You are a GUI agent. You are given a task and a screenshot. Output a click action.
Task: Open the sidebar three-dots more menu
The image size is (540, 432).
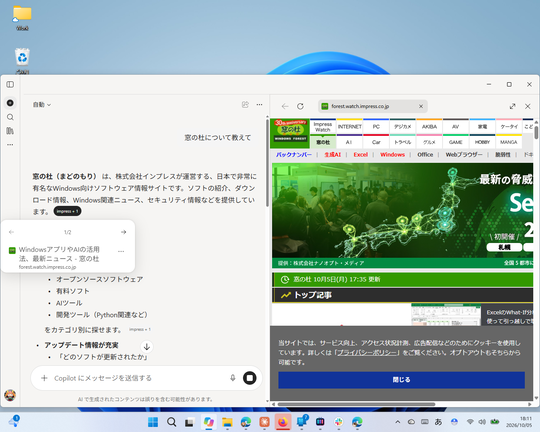pyautogui.click(x=10, y=145)
